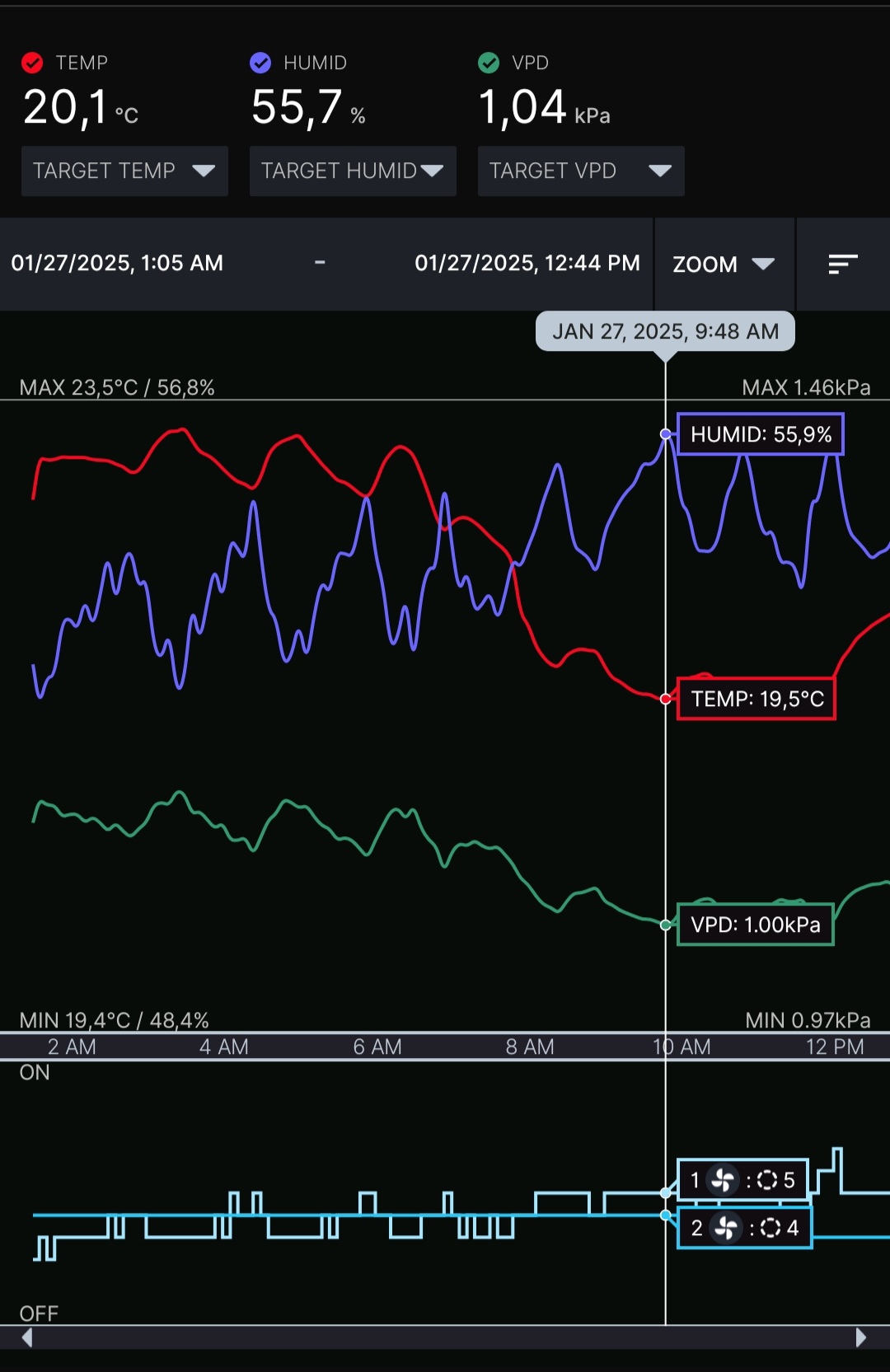This screenshot has height=1372, width=890.
Task: Click the start date 01/27/2025, 1:05 AM
Action: click(x=117, y=263)
